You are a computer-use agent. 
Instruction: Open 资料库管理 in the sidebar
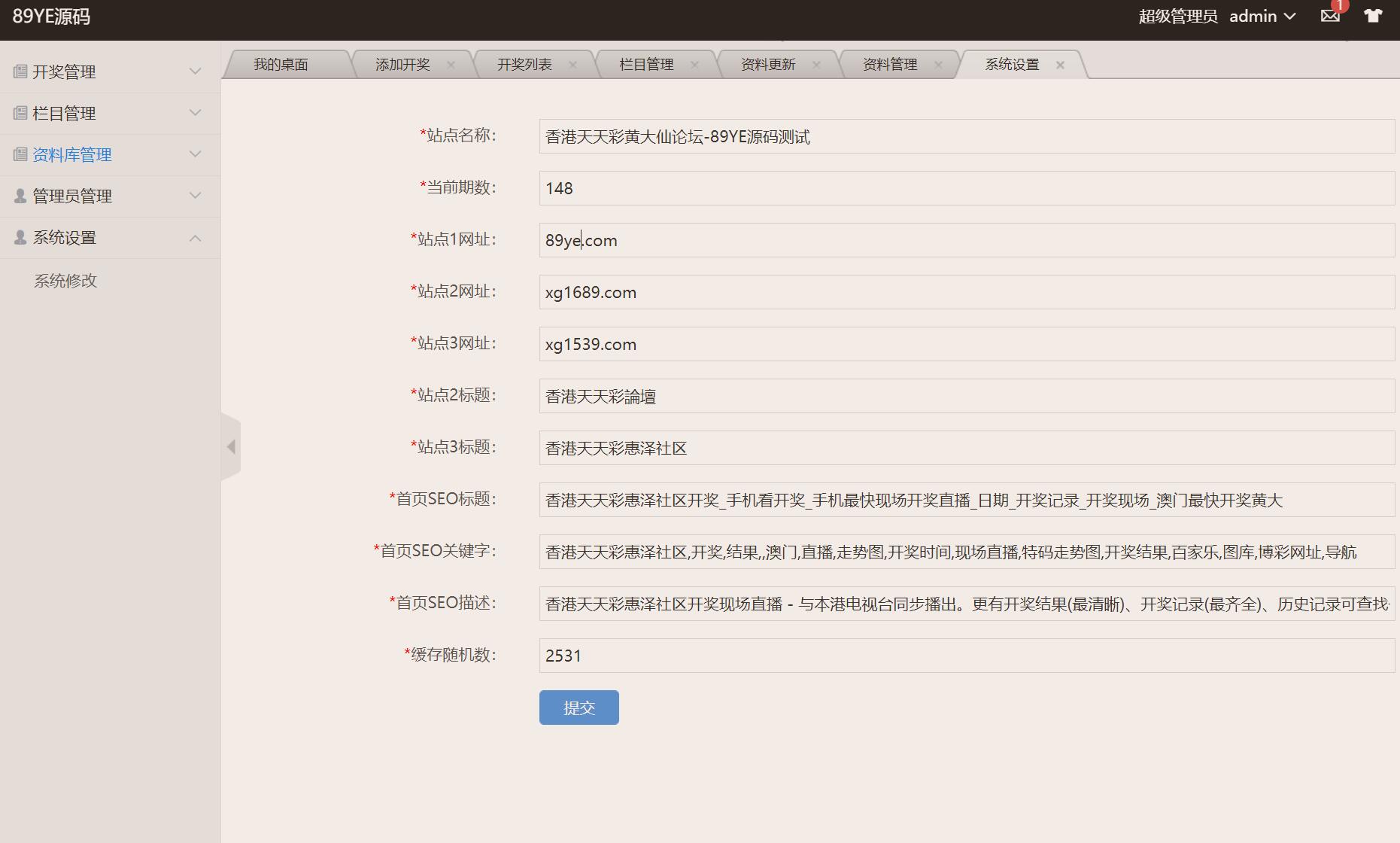click(x=72, y=155)
